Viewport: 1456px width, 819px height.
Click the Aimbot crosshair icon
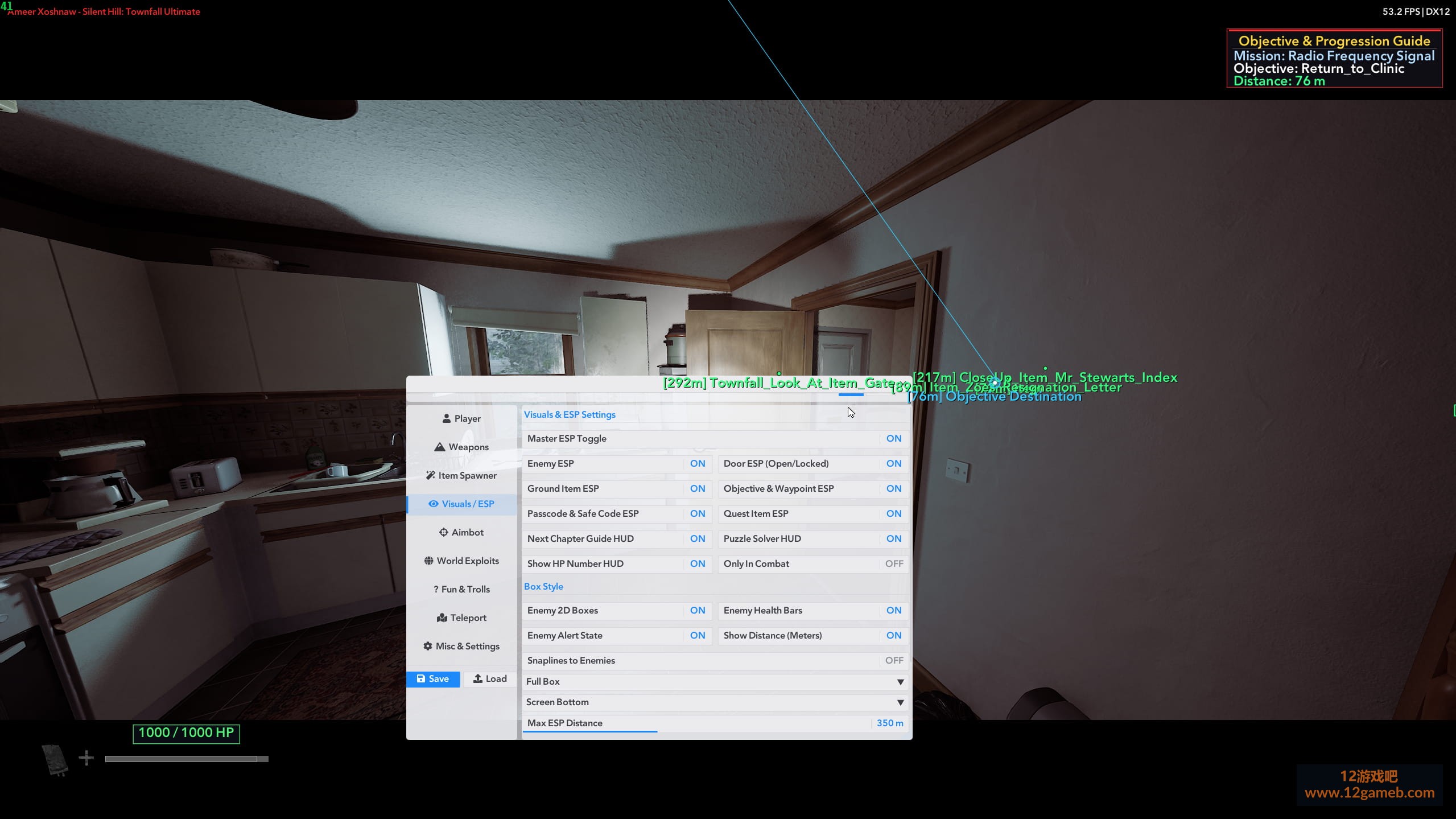[x=444, y=533]
